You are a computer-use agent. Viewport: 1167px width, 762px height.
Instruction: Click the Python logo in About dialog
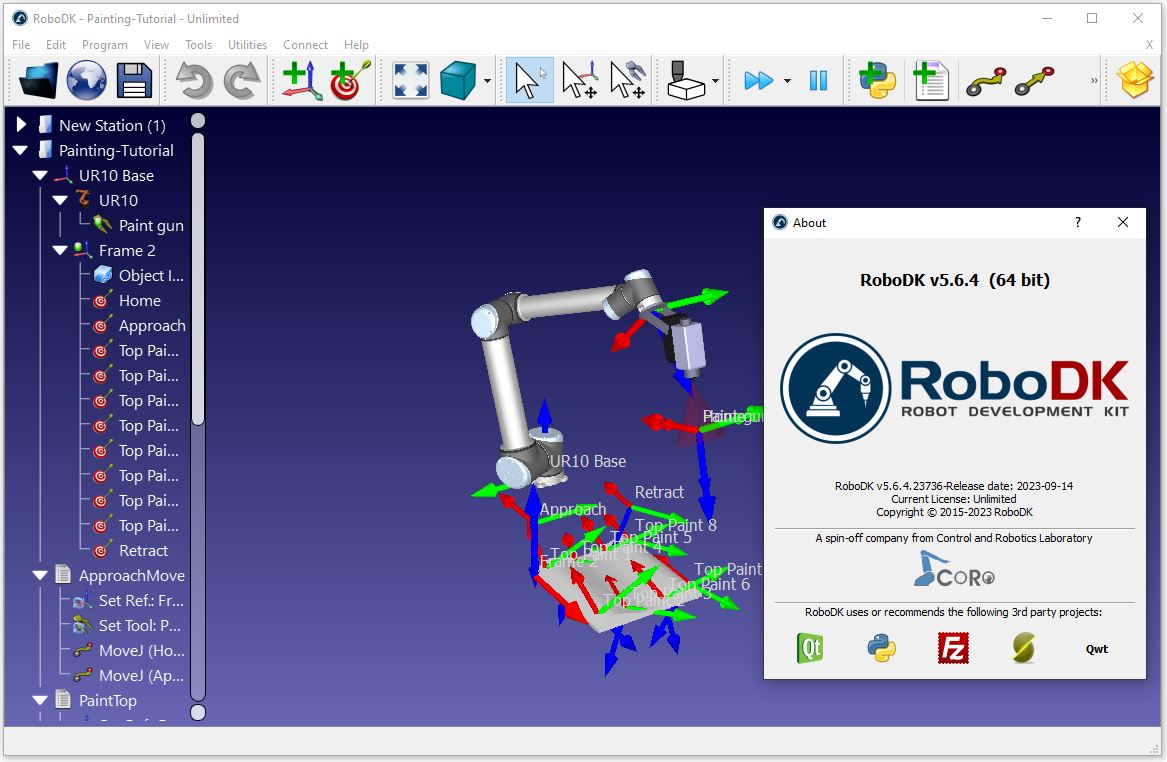[881, 649]
